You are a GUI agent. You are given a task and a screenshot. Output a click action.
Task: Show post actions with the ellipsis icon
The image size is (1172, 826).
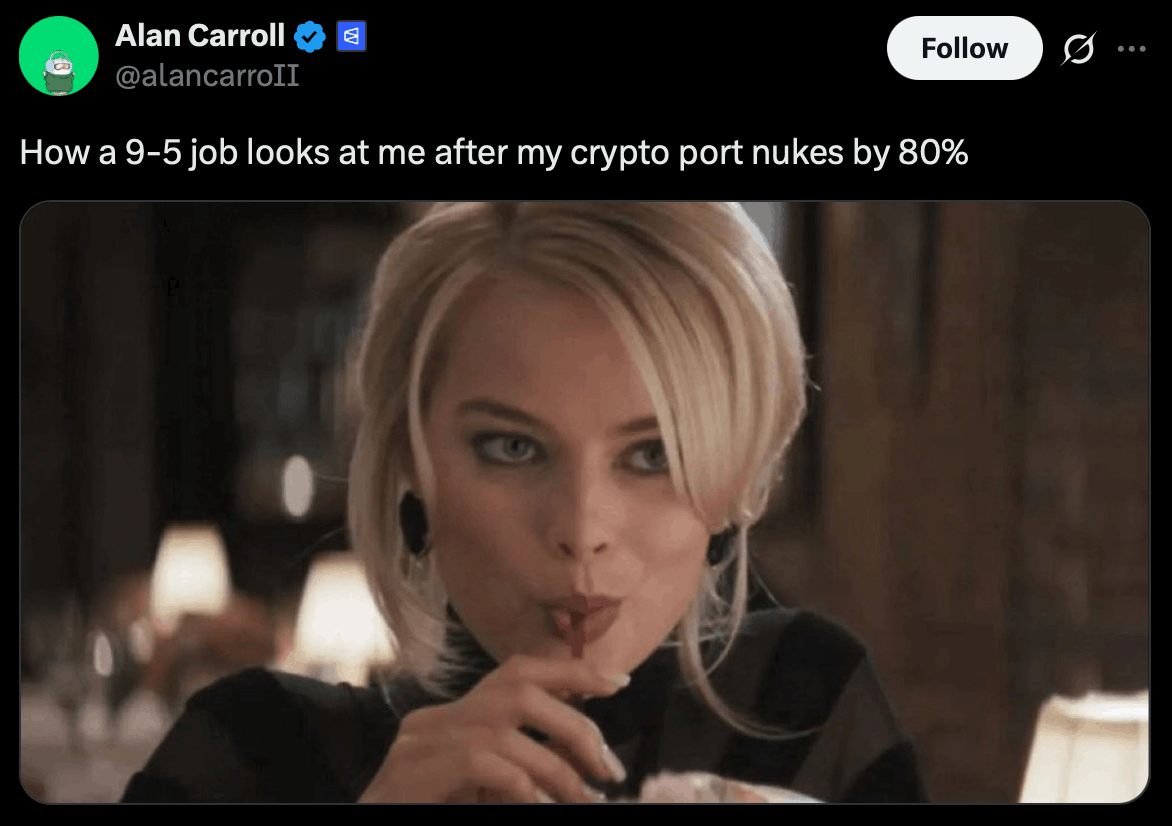[1132, 49]
